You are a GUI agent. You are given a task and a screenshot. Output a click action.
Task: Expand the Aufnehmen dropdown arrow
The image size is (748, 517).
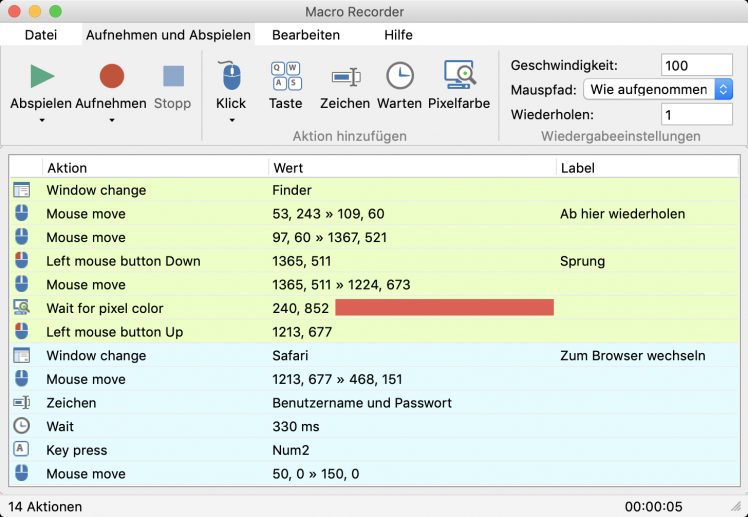click(111, 121)
